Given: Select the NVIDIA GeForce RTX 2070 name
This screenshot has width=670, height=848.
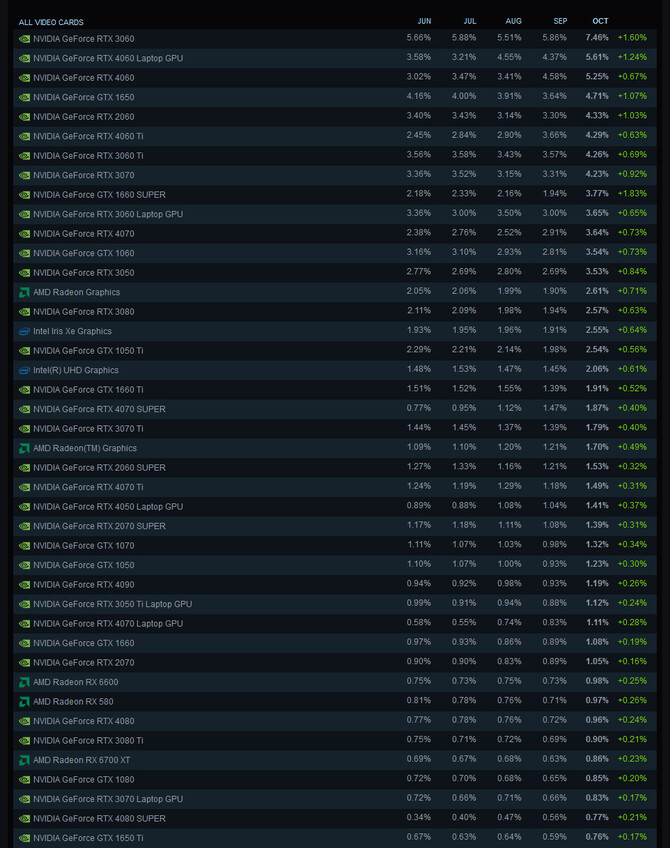Looking at the screenshot, I should pos(84,662).
